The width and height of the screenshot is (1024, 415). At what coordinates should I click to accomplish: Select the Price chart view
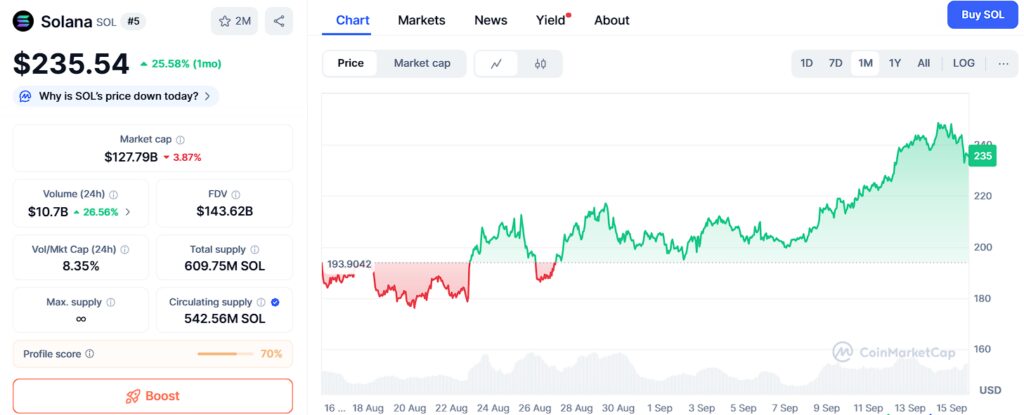pos(351,63)
